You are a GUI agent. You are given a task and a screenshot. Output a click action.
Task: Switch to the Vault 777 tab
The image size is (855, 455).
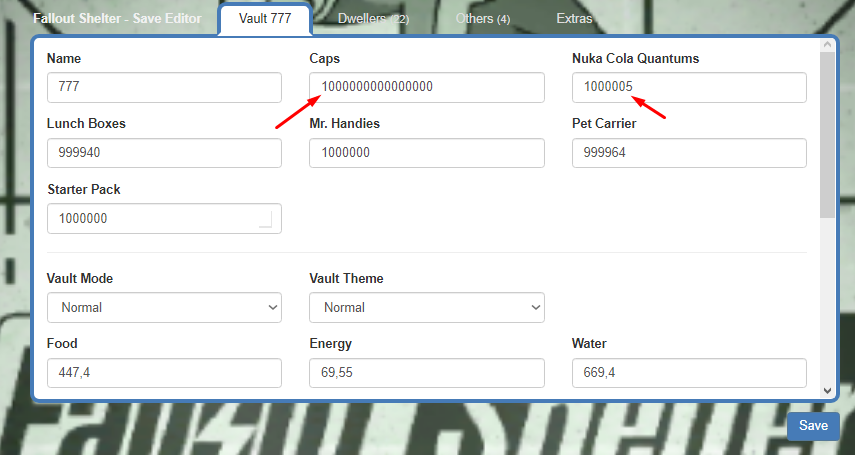pos(265,19)
